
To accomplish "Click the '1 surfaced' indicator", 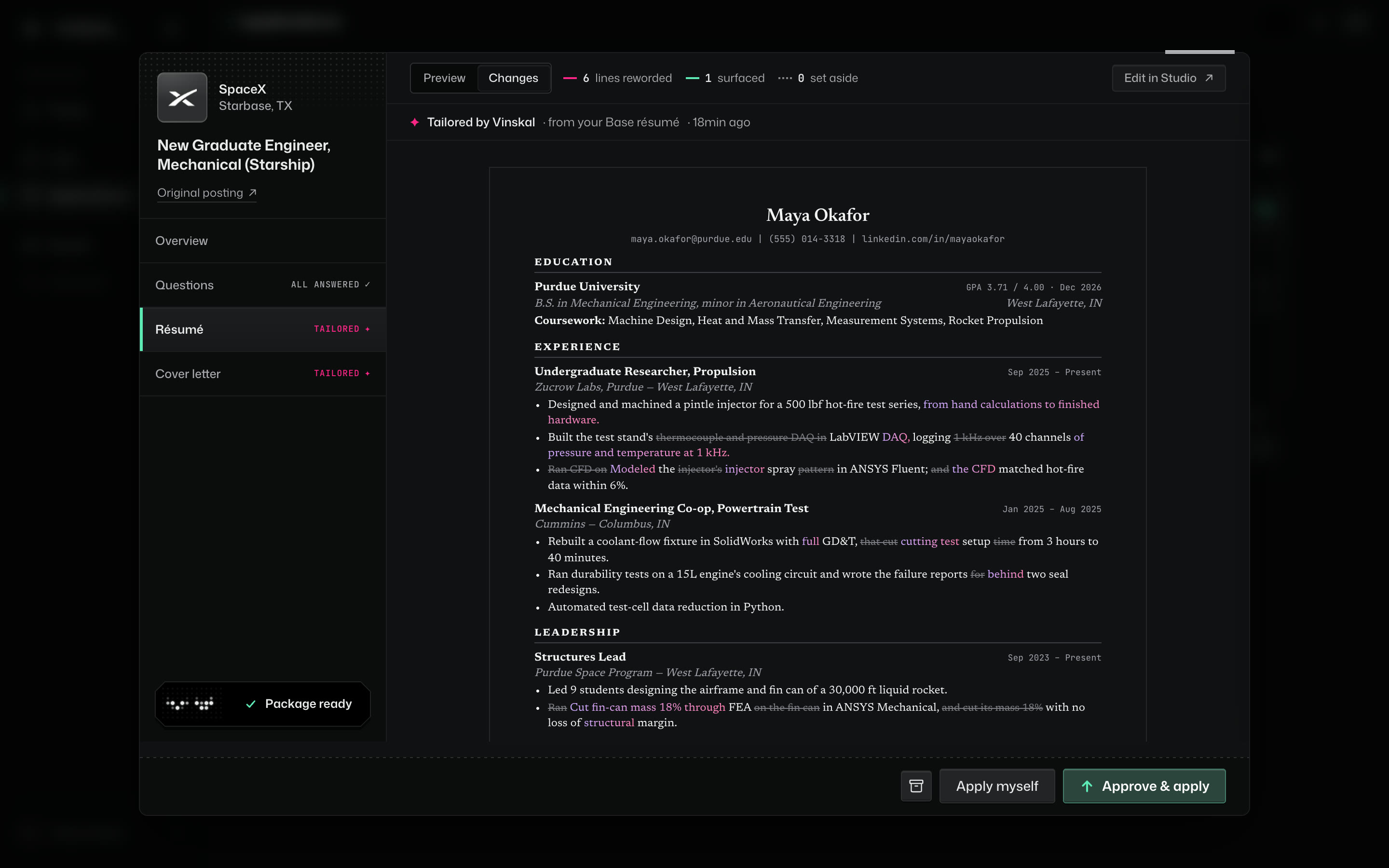I will [725, 78].
